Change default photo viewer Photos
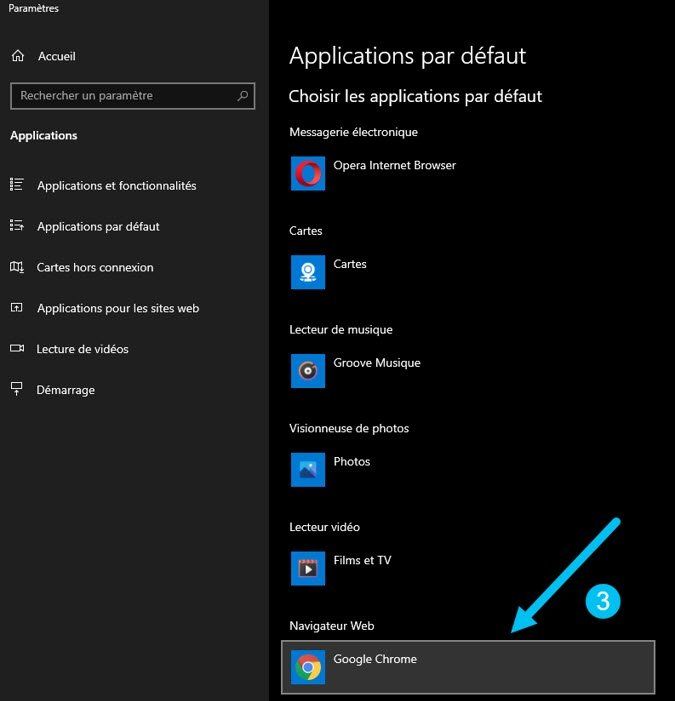The image size is (675, 701). pos(352,462)
